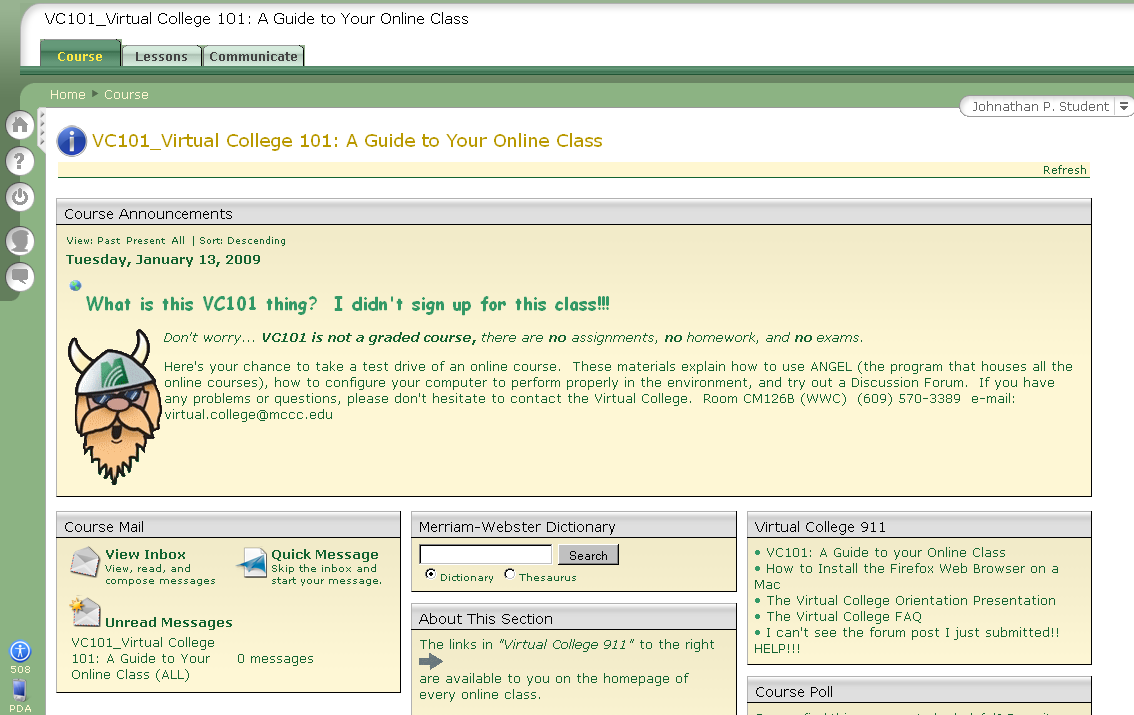Select the Thesaurus radio button
The image size is (1134, 715).
510,575
